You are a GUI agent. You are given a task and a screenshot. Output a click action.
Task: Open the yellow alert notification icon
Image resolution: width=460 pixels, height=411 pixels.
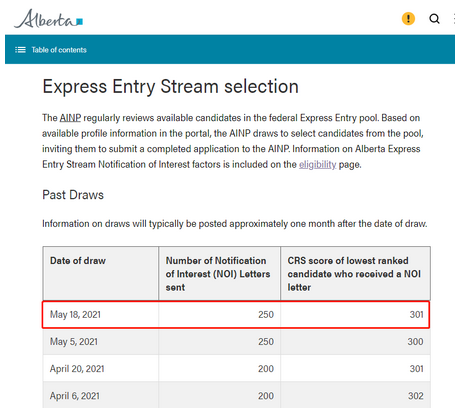(x=408, y=19)
